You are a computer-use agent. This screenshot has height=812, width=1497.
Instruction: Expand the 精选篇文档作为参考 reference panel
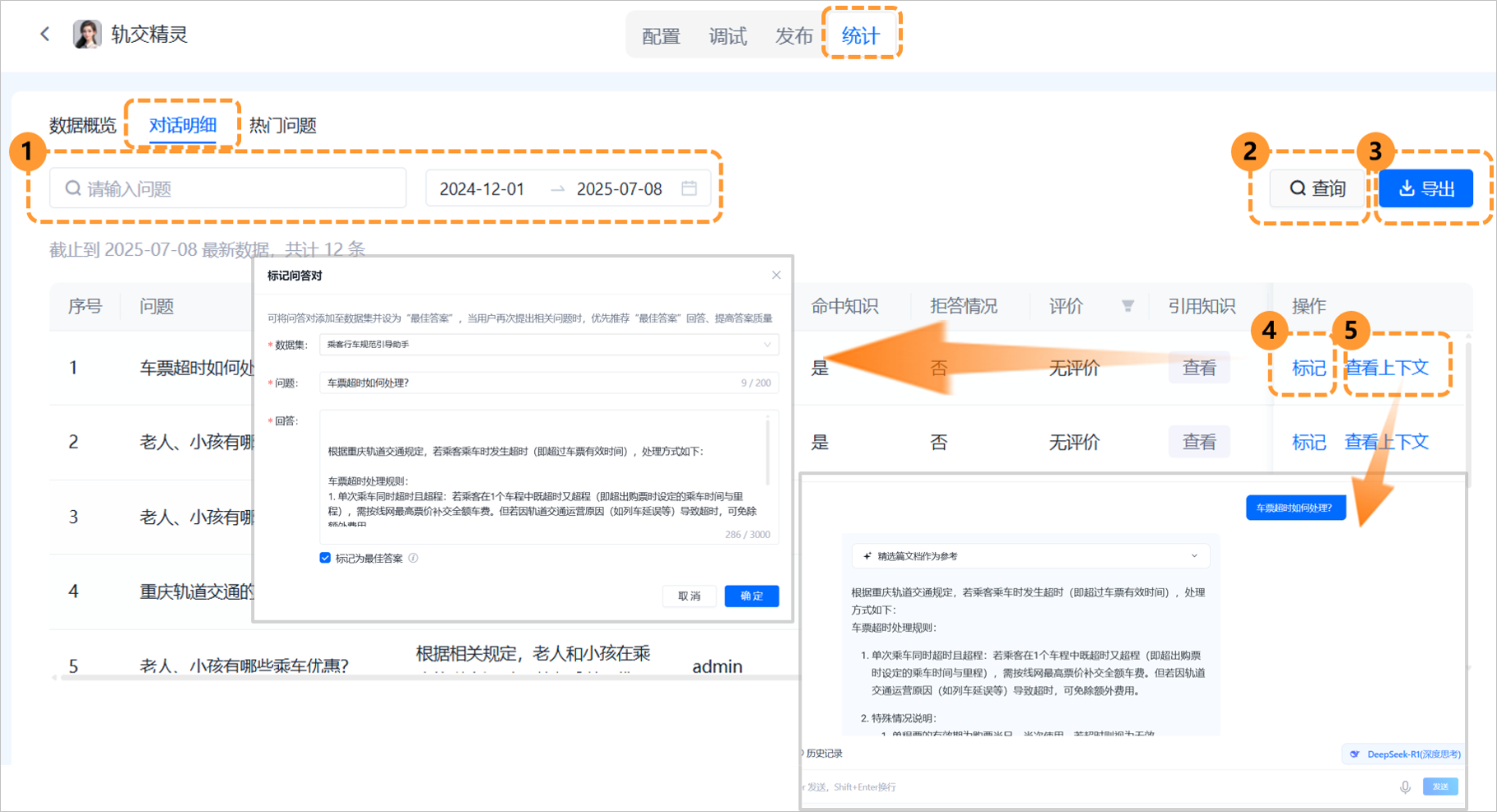[1195, 556]
